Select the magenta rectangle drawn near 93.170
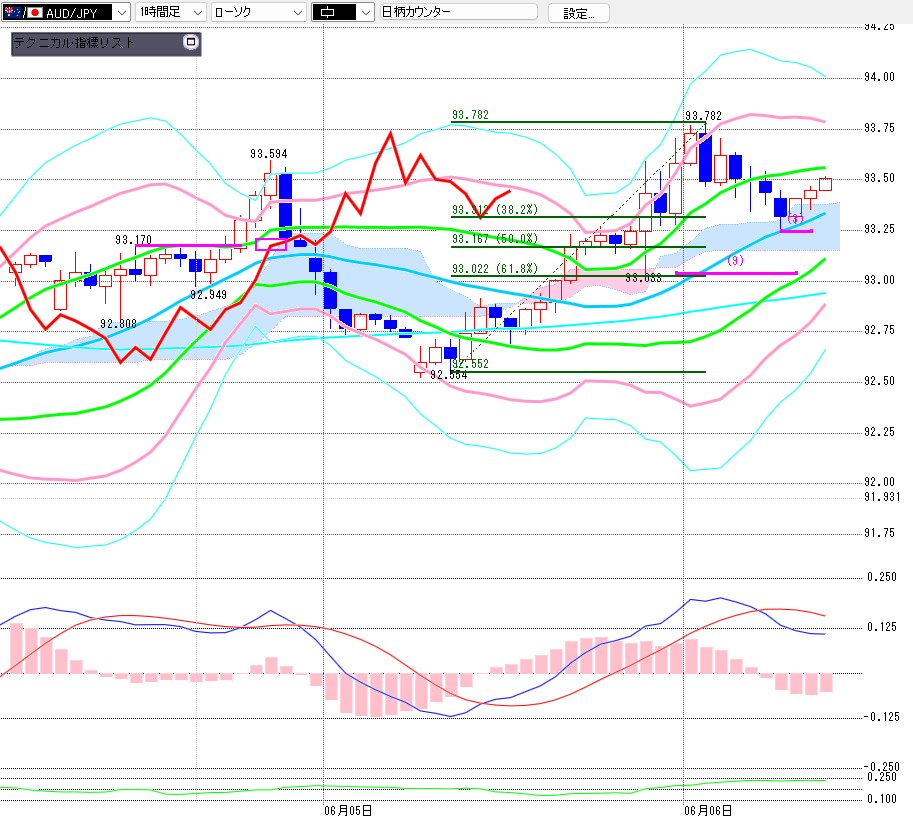The height and width of the screenshot is (821, 913). pyautogui.click(x=271, y=245)
